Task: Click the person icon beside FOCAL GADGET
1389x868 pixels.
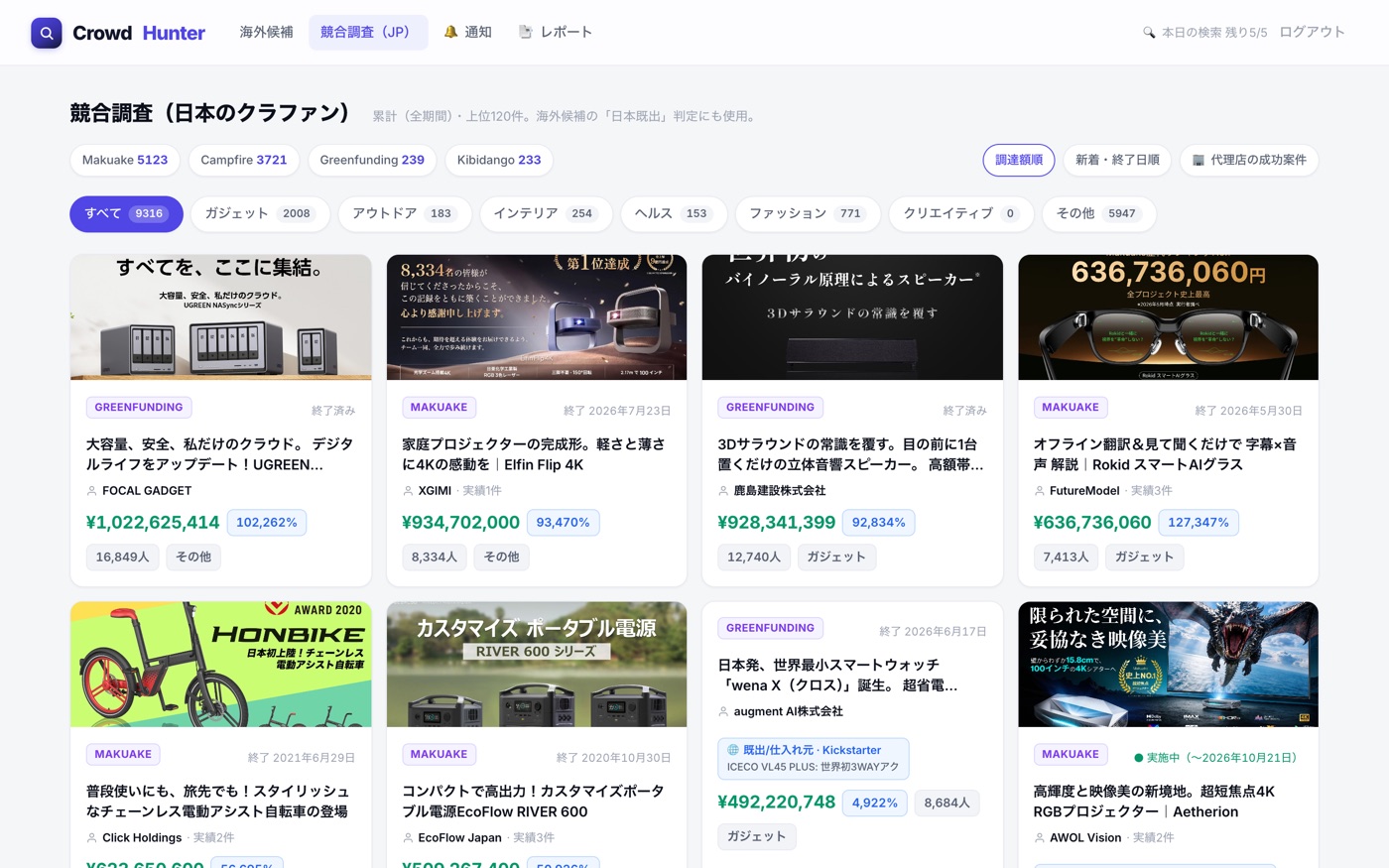Action: click(x=92, y=491)
